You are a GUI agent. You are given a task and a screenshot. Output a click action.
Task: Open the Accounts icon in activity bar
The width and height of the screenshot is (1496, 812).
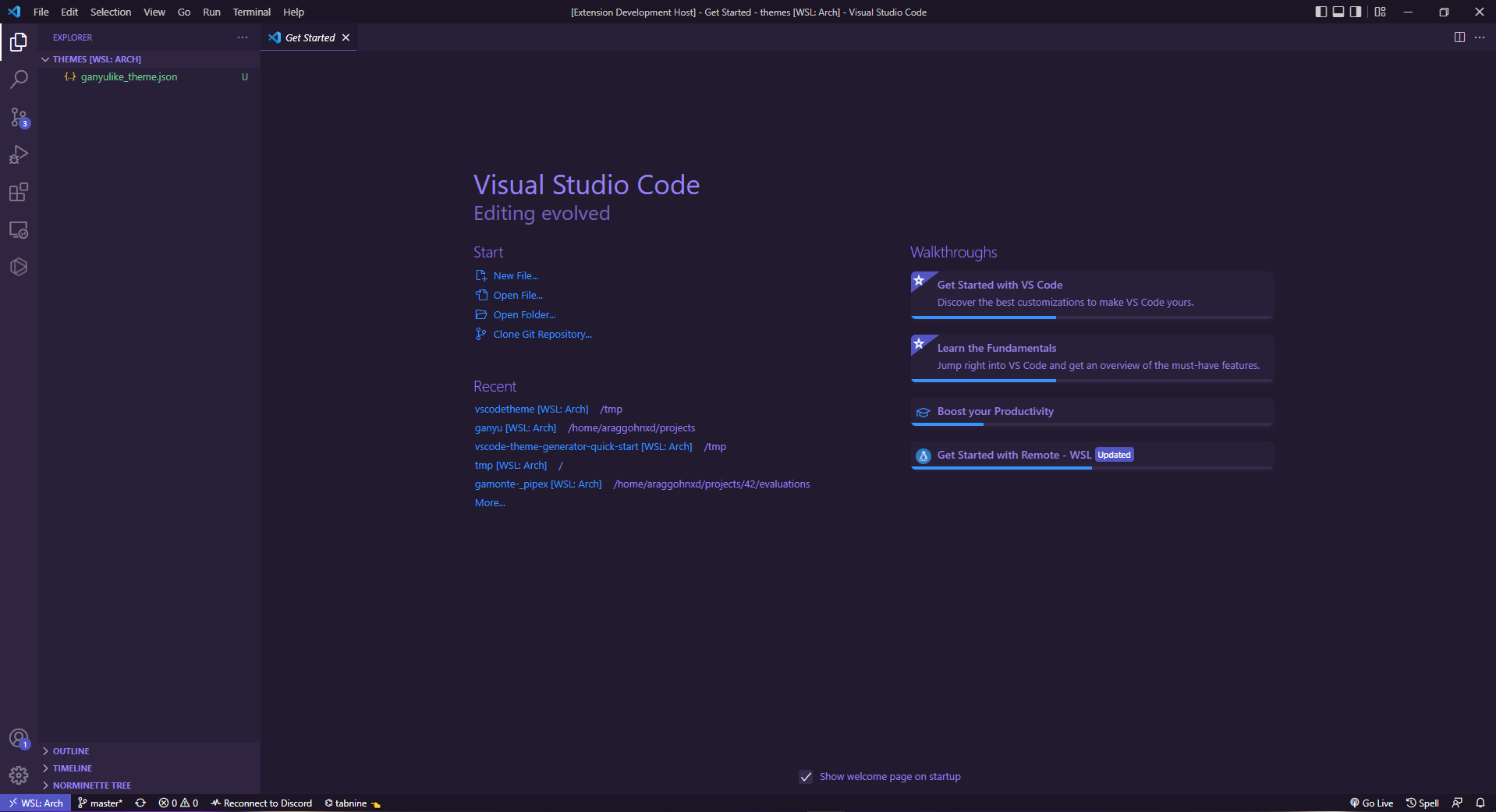point(19,738)
